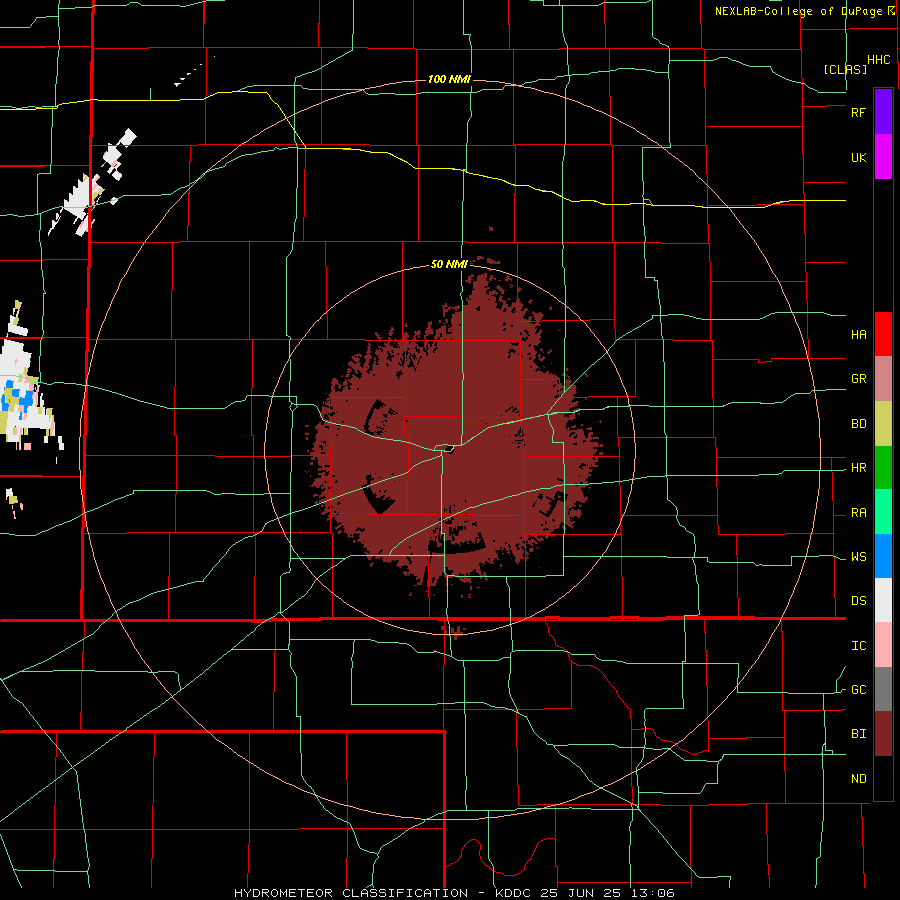
Task: Click the RF legend label
Action: (858, 112)
